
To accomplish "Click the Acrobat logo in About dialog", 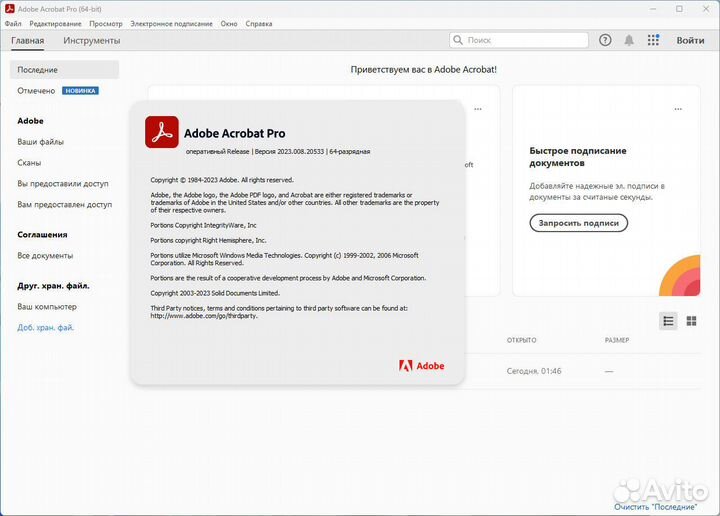I will (162, 132).
